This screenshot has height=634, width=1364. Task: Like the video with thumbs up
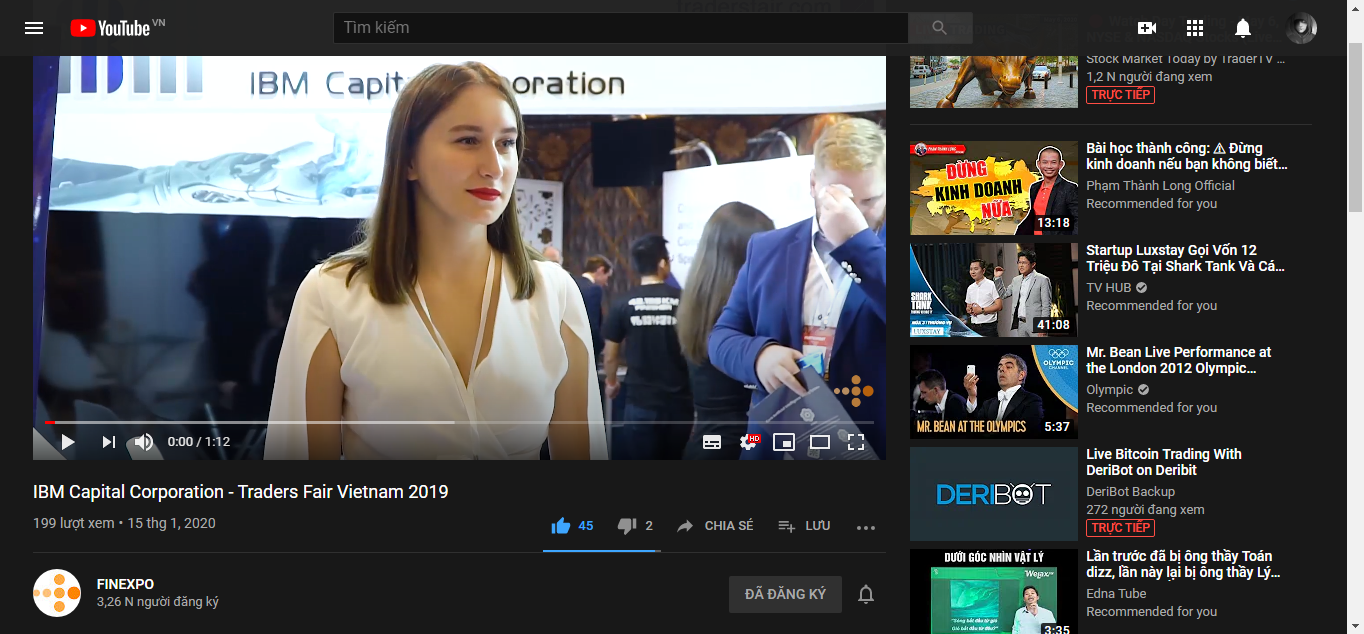click(572, 526)
